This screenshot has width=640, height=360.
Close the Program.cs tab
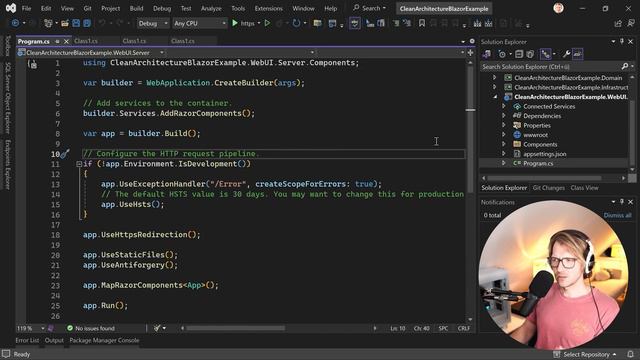pos(66,41)
